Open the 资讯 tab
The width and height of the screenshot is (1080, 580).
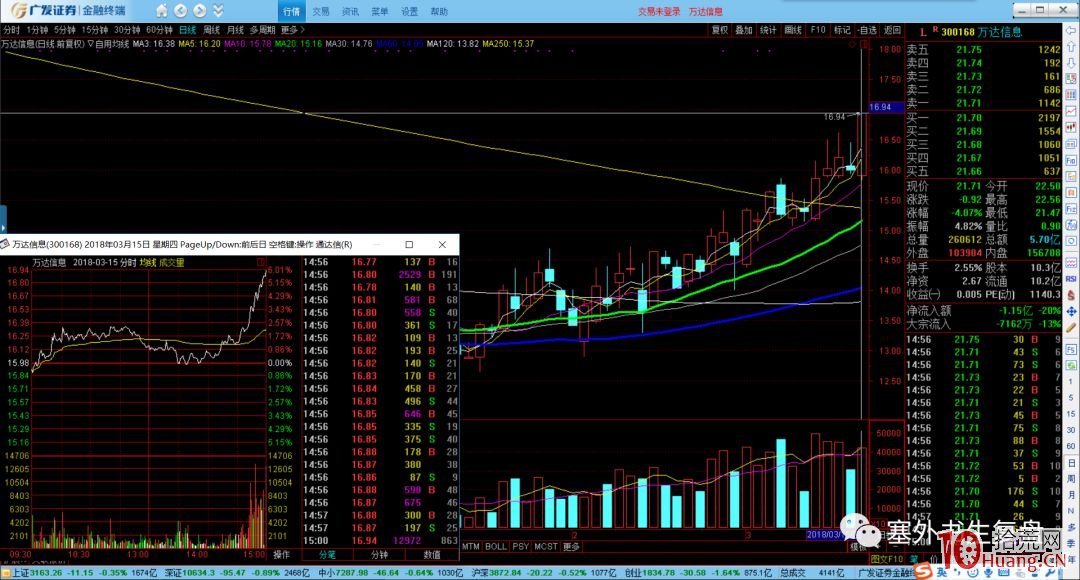[x=351, y=12]
